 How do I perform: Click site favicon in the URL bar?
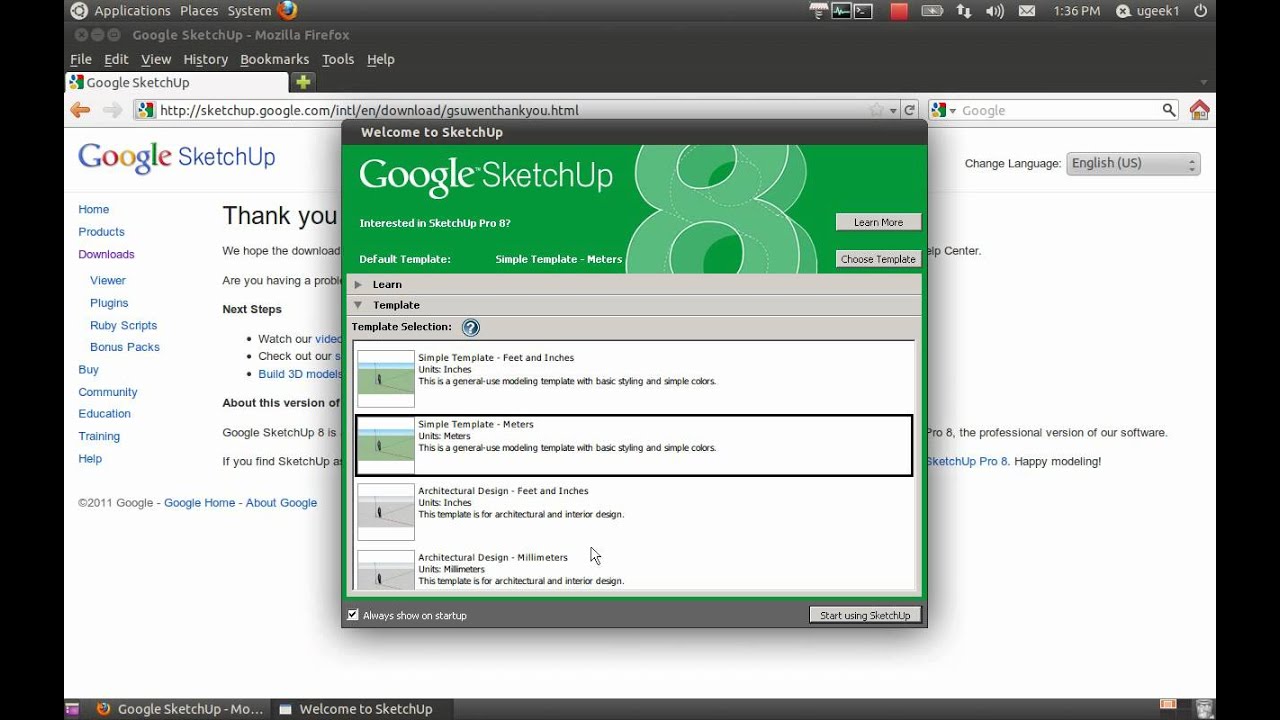coord(146,110)
